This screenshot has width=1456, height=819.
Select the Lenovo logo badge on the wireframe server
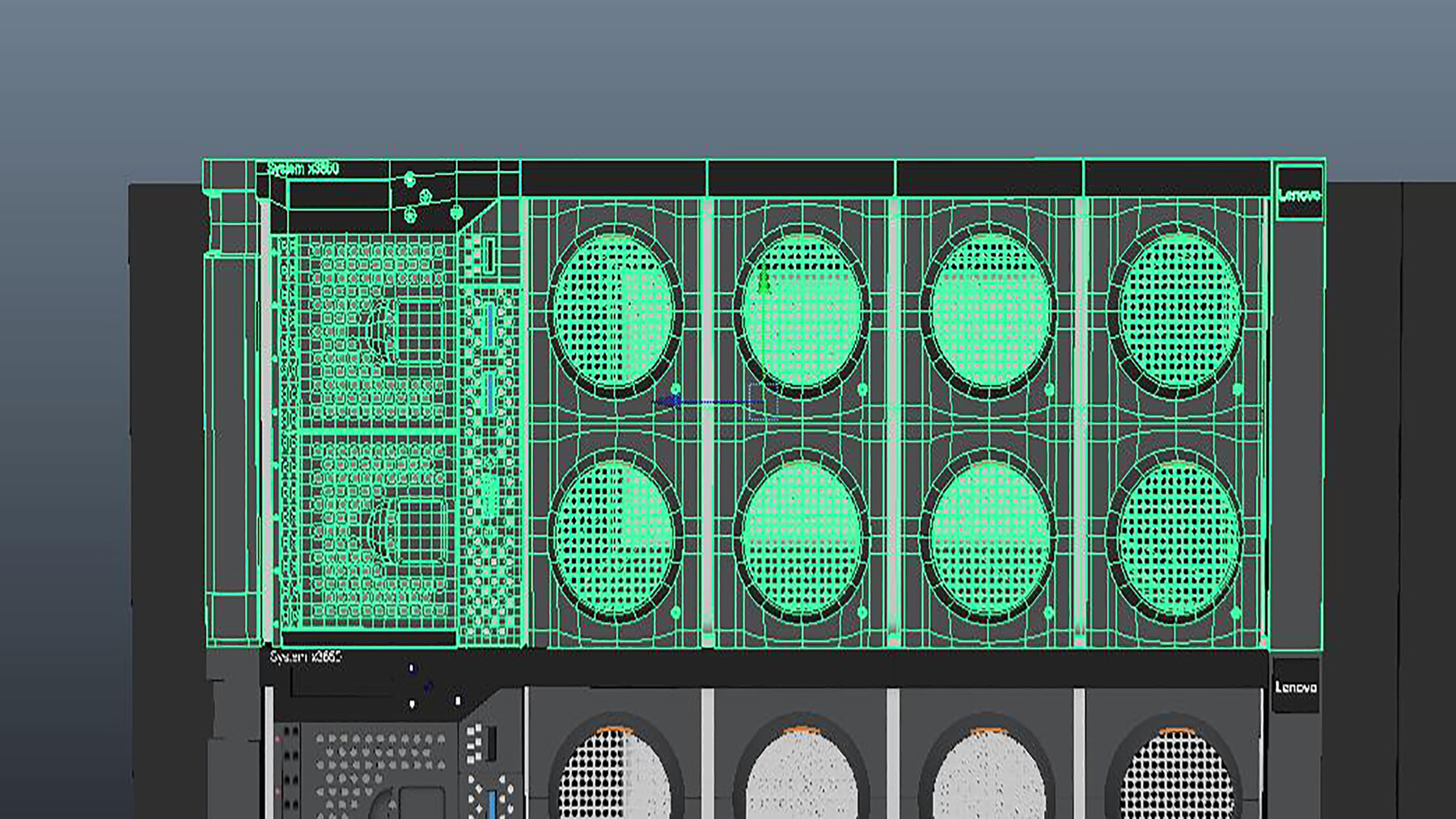1301,195
